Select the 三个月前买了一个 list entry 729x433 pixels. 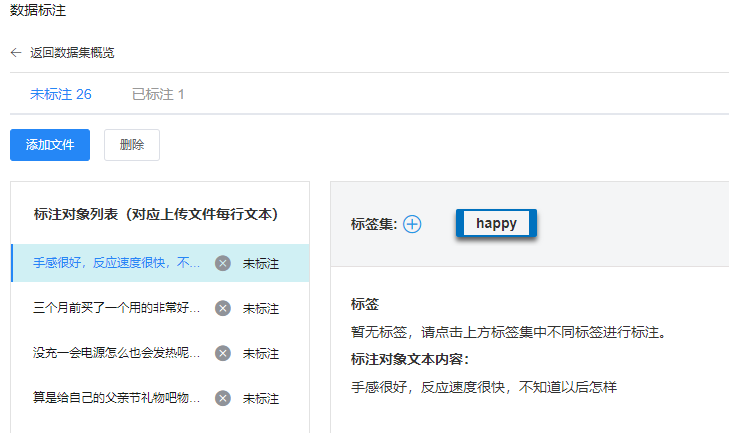pos(117,308)
